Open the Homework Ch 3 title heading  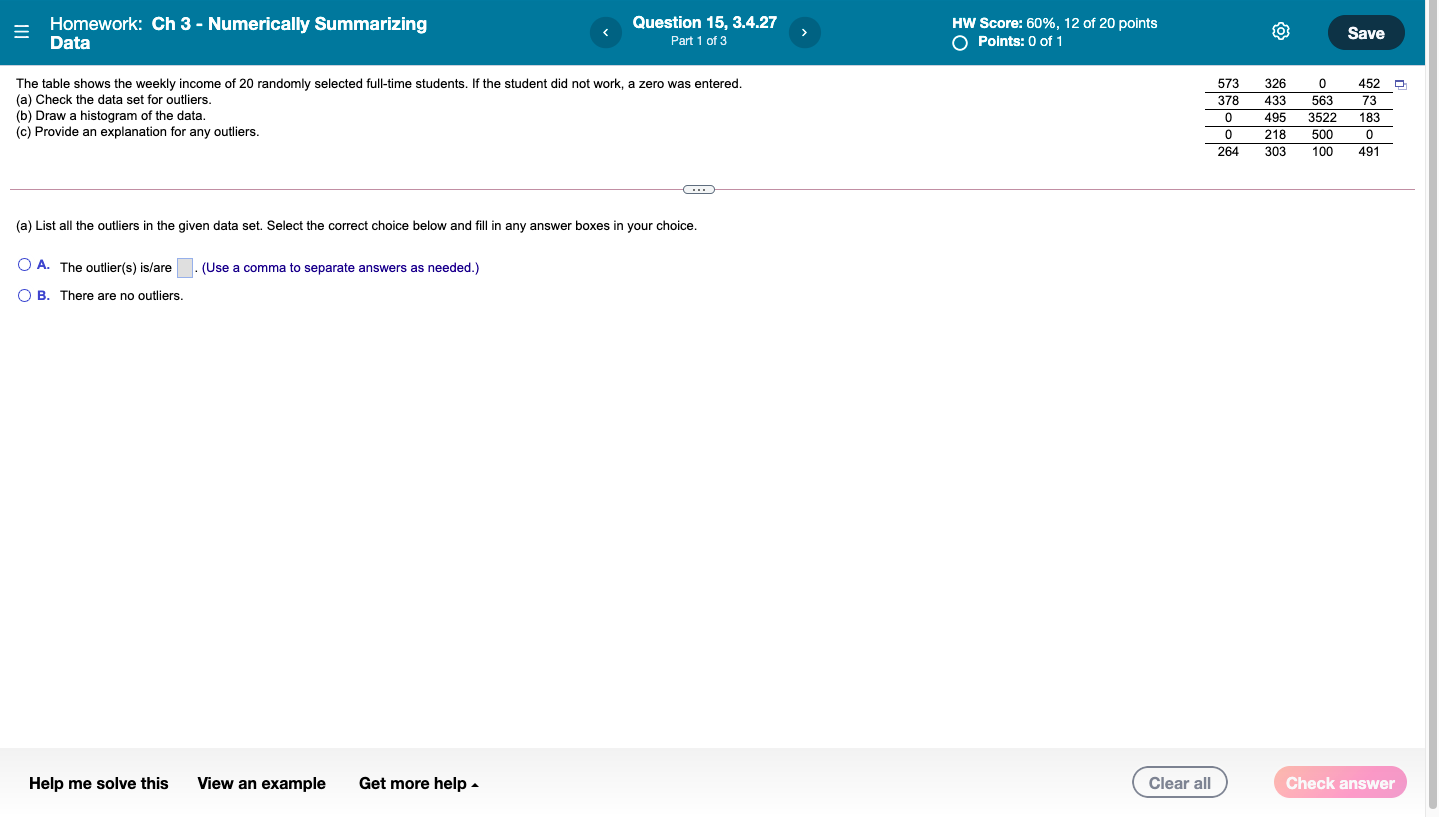coord(237,32)
